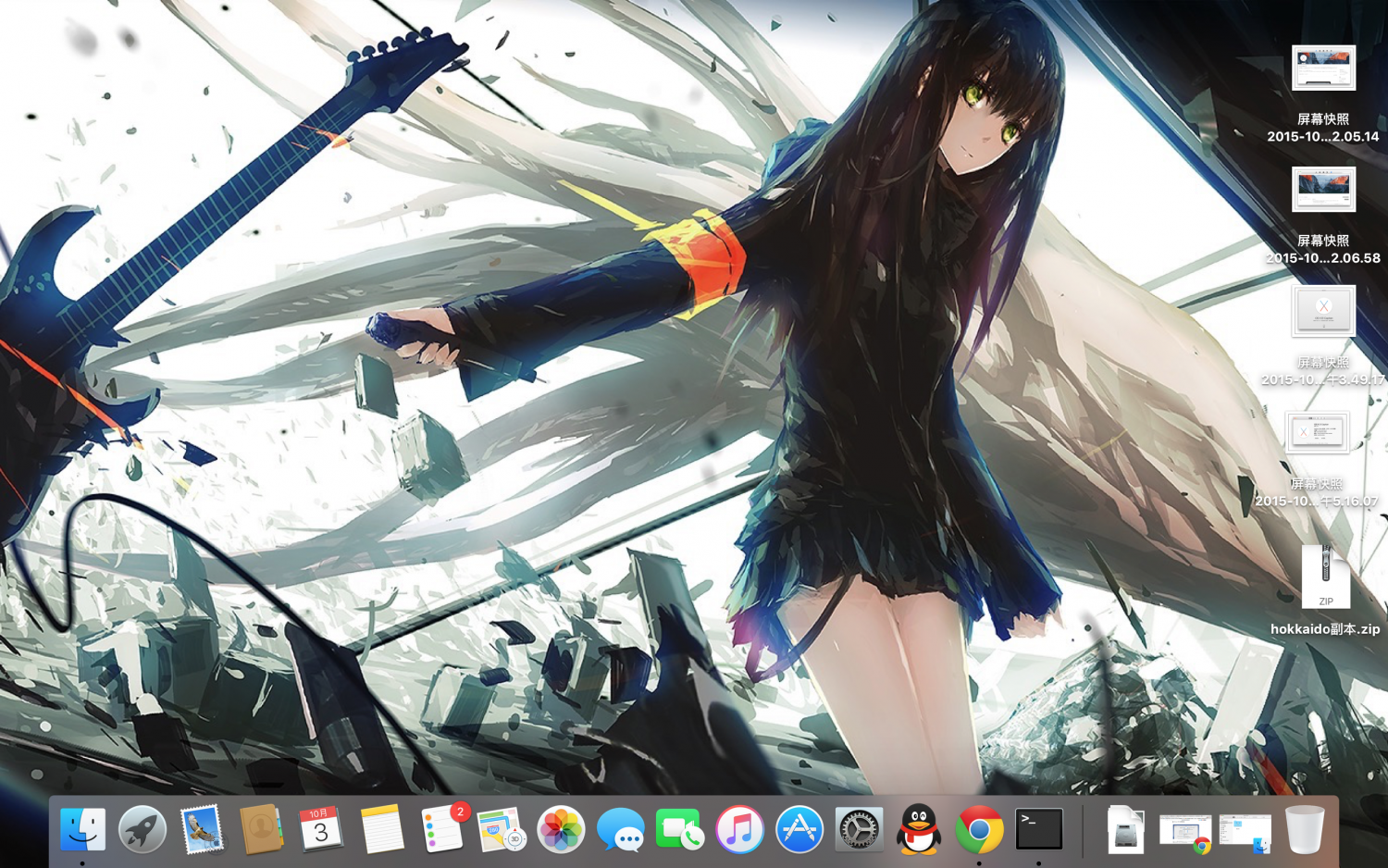
Task: Open the Calendar icon showing 3
Action: (321, 829)
